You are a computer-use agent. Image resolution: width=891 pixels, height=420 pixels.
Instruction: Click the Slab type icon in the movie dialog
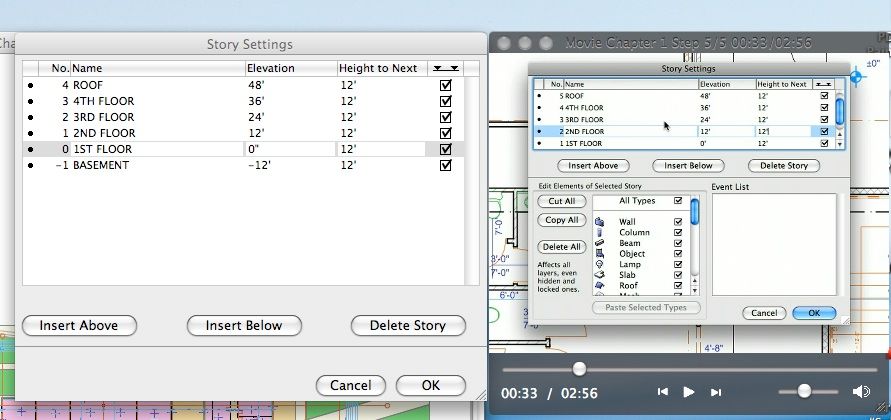tap(599, 275)
